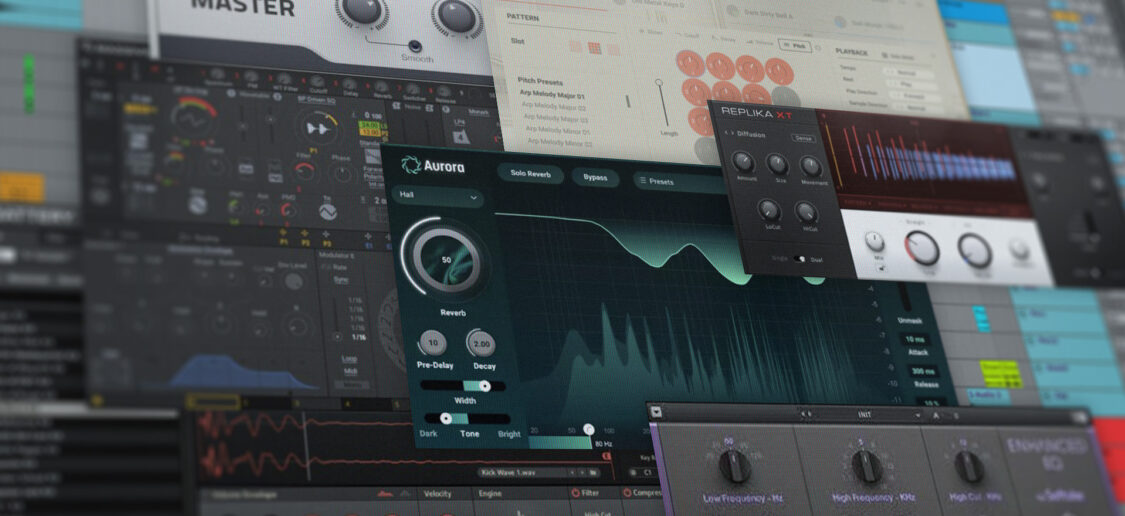The image size is (1125, 516).
Task: Click the Replika XT Diffusion Size knob
Action: (778, 164)
